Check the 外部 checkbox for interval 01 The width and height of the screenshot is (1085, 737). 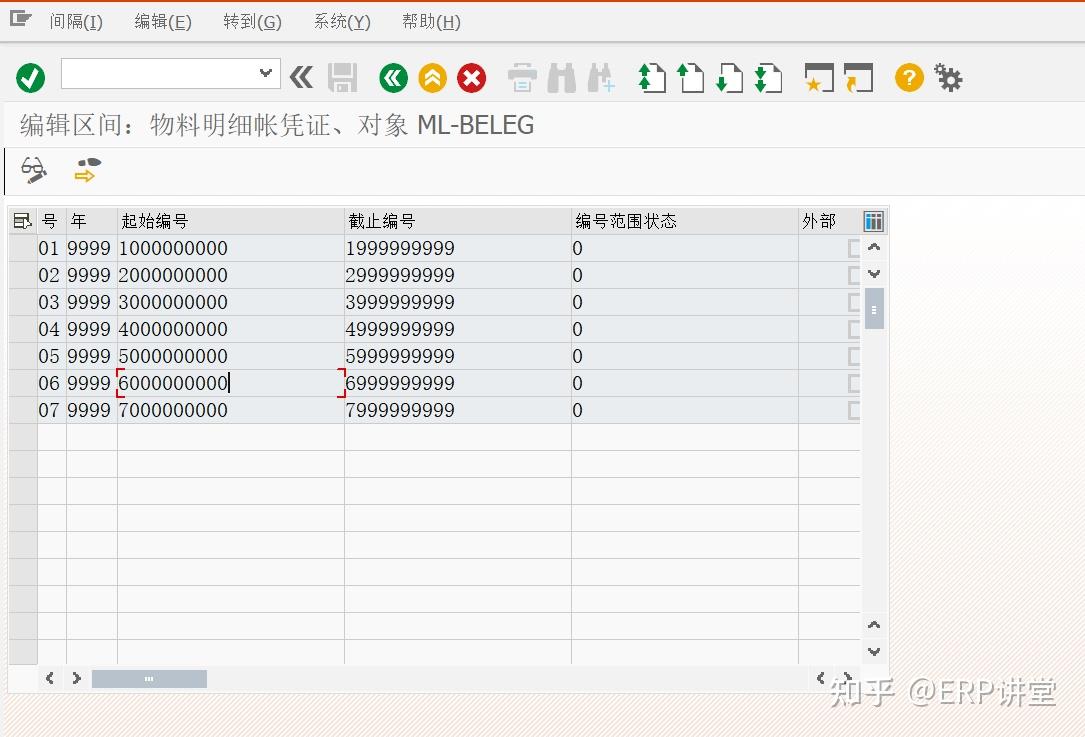(852, 248)
